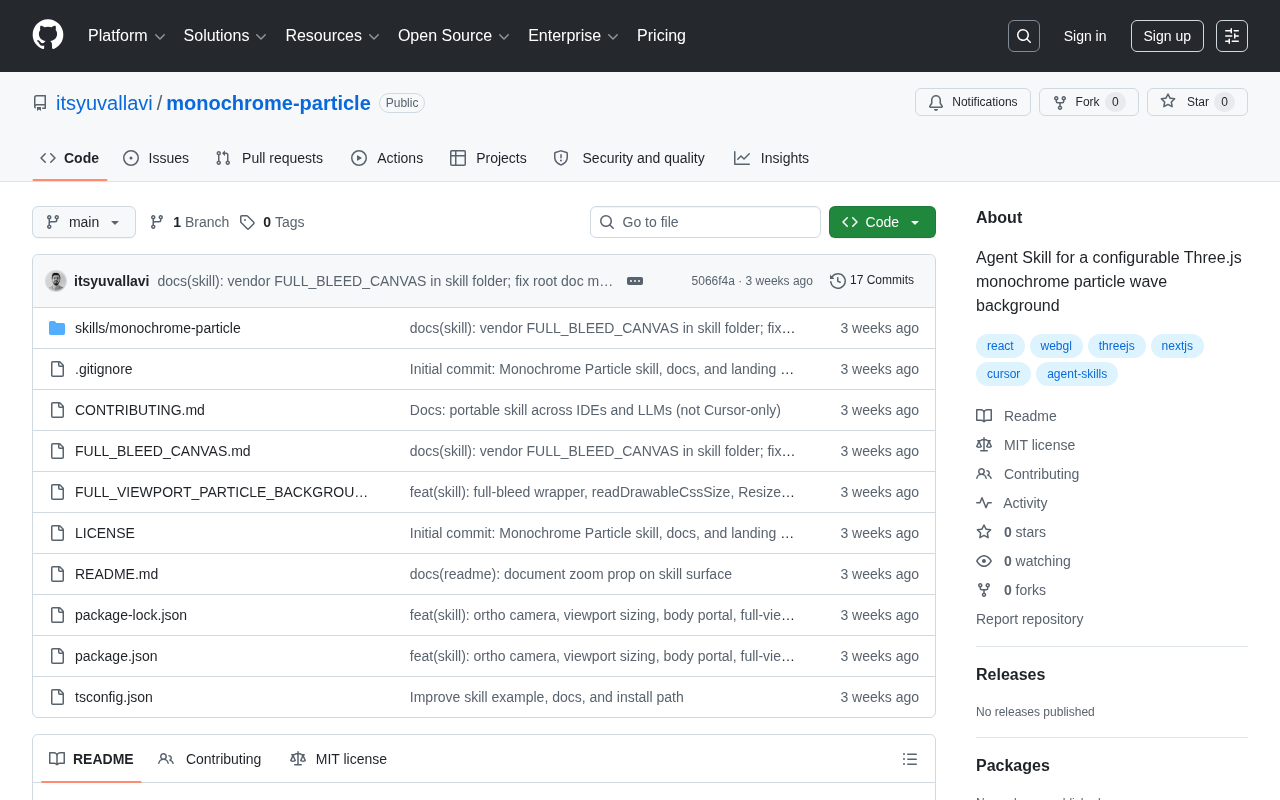Click the fork icon beside 0 forks

984,590
